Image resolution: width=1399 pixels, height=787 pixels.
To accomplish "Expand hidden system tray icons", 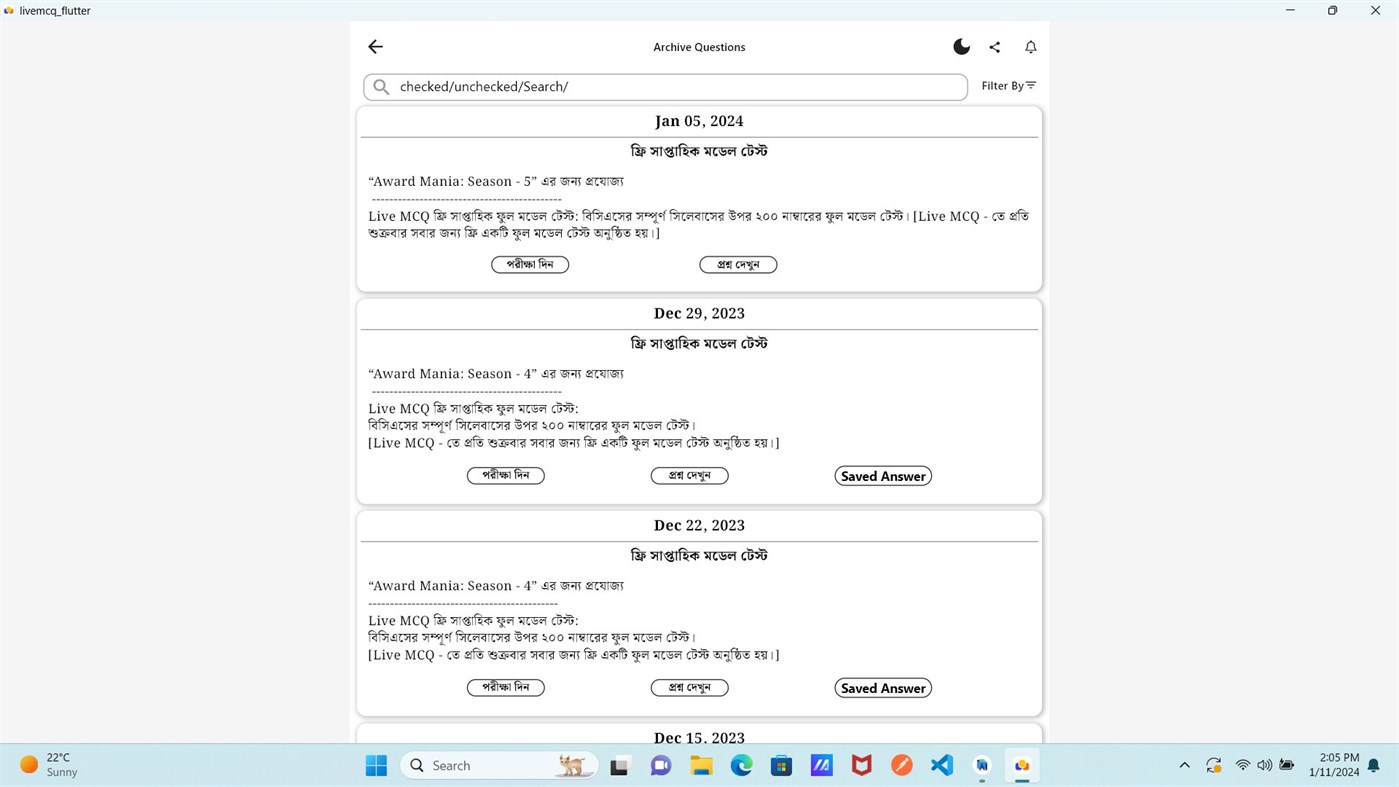I will (1184, 764).
